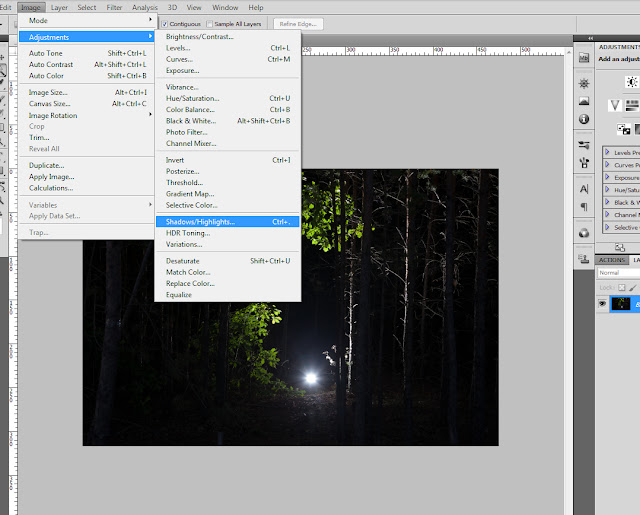Open the Info panel icon
Screen dimensions: 640x515
tap(583, 120)
